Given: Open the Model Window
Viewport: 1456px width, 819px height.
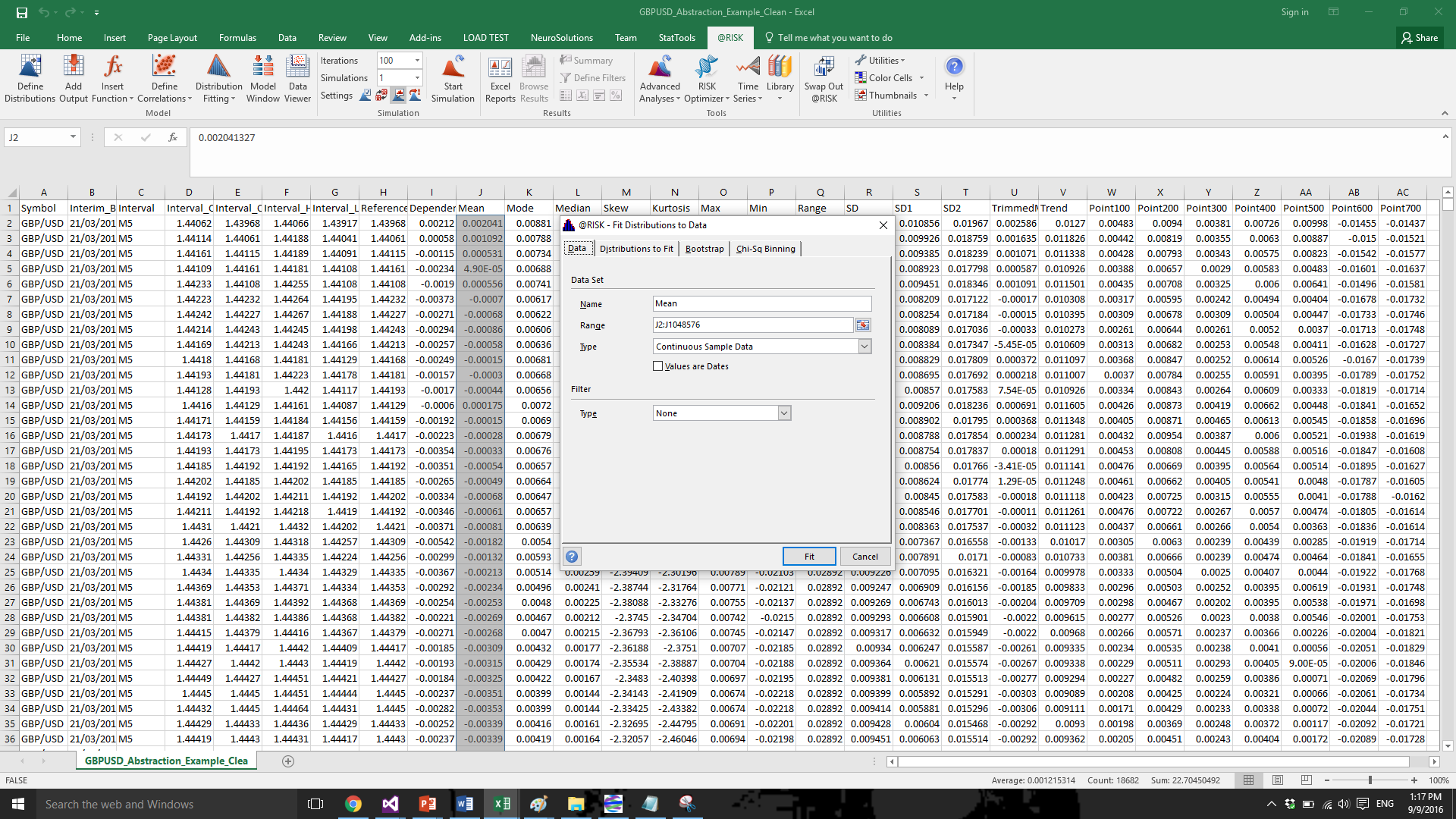Looking at the screenshot, I should 263,78.
